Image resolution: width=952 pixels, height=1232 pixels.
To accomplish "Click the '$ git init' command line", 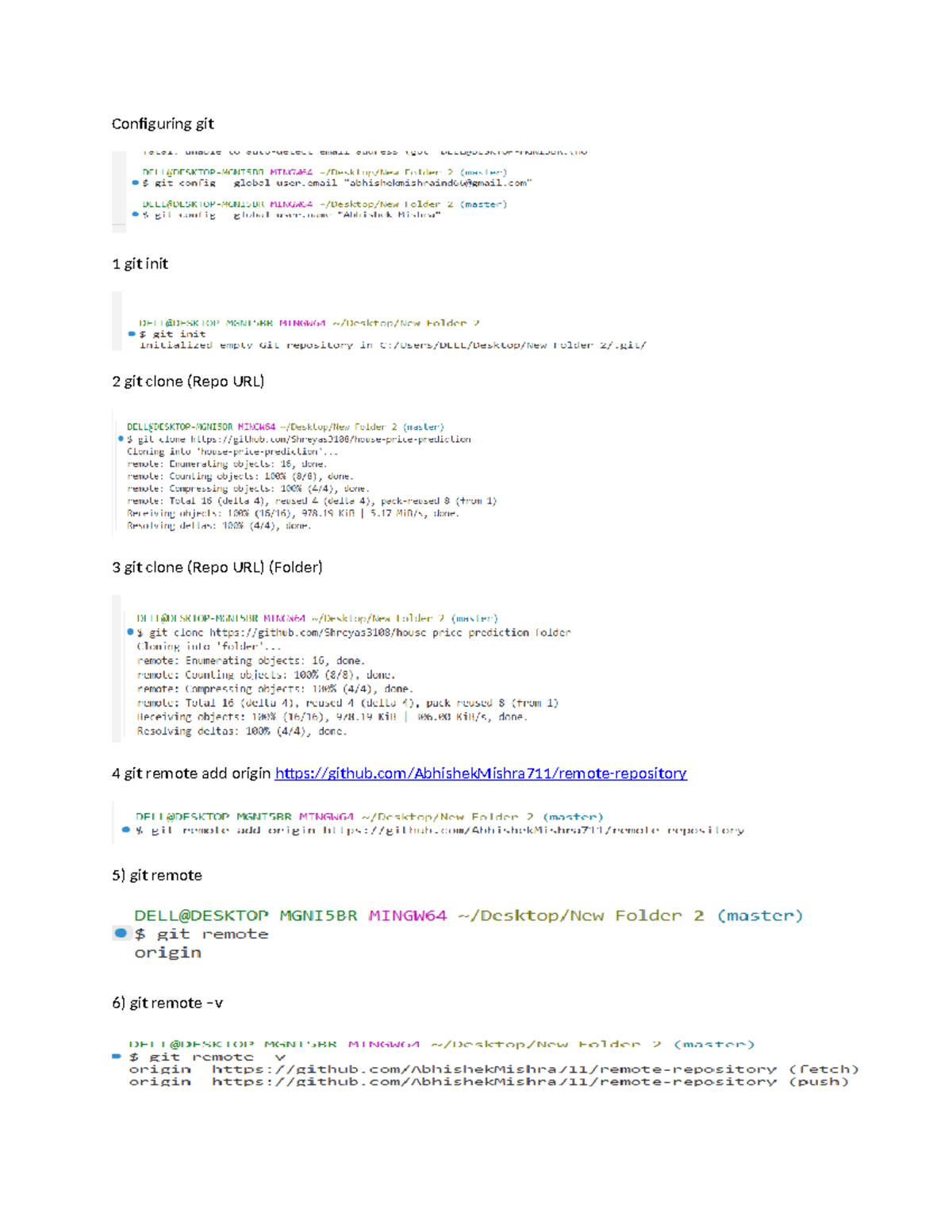I will pyautogui.click(x=172, y=334).
